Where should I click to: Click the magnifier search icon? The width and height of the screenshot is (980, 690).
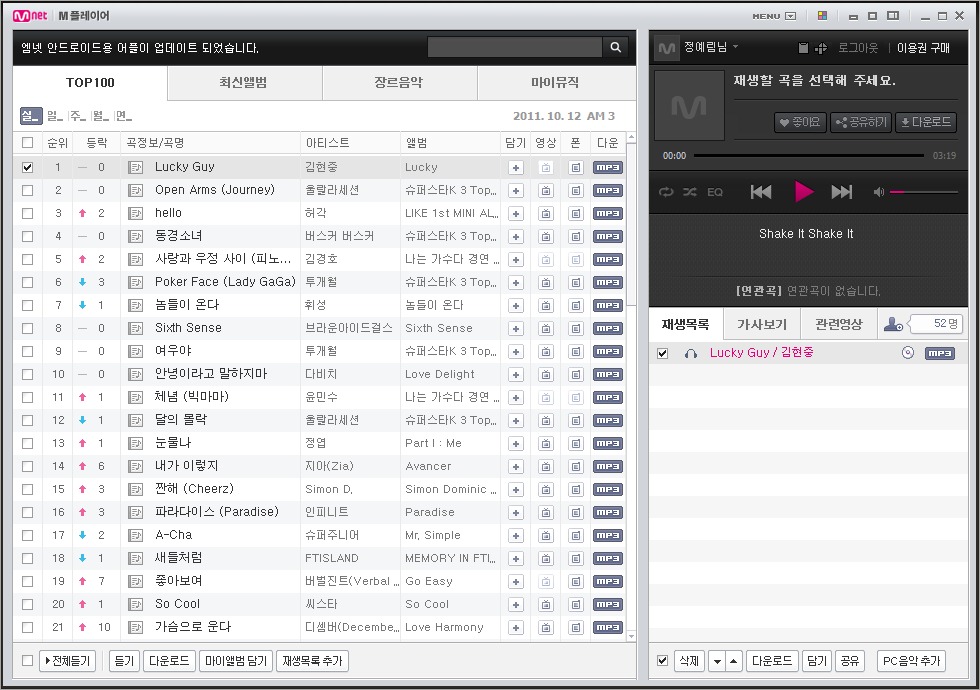[x=616, y=47]
